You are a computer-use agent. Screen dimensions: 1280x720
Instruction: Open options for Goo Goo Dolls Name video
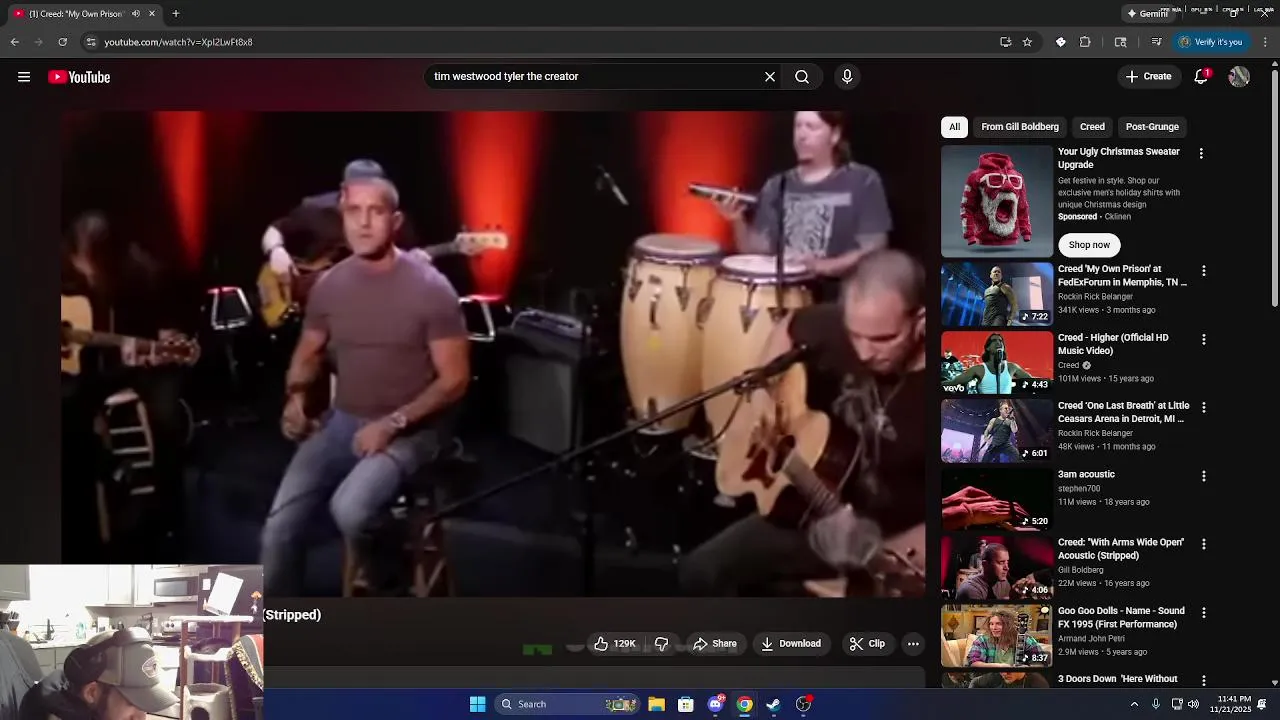point(1204,612)
